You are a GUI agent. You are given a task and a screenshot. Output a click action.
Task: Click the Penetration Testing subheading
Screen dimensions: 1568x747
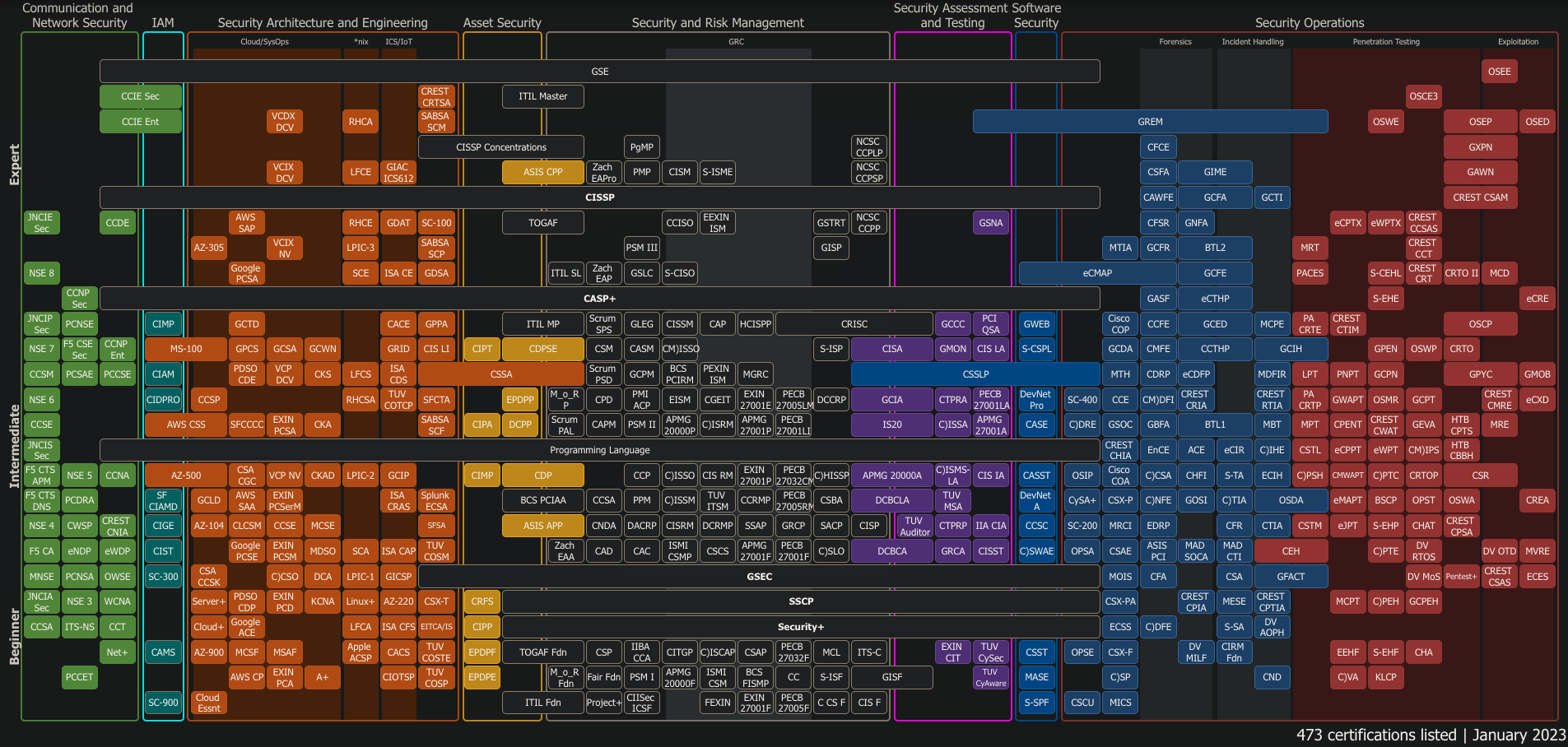[x=1386, y=41]
